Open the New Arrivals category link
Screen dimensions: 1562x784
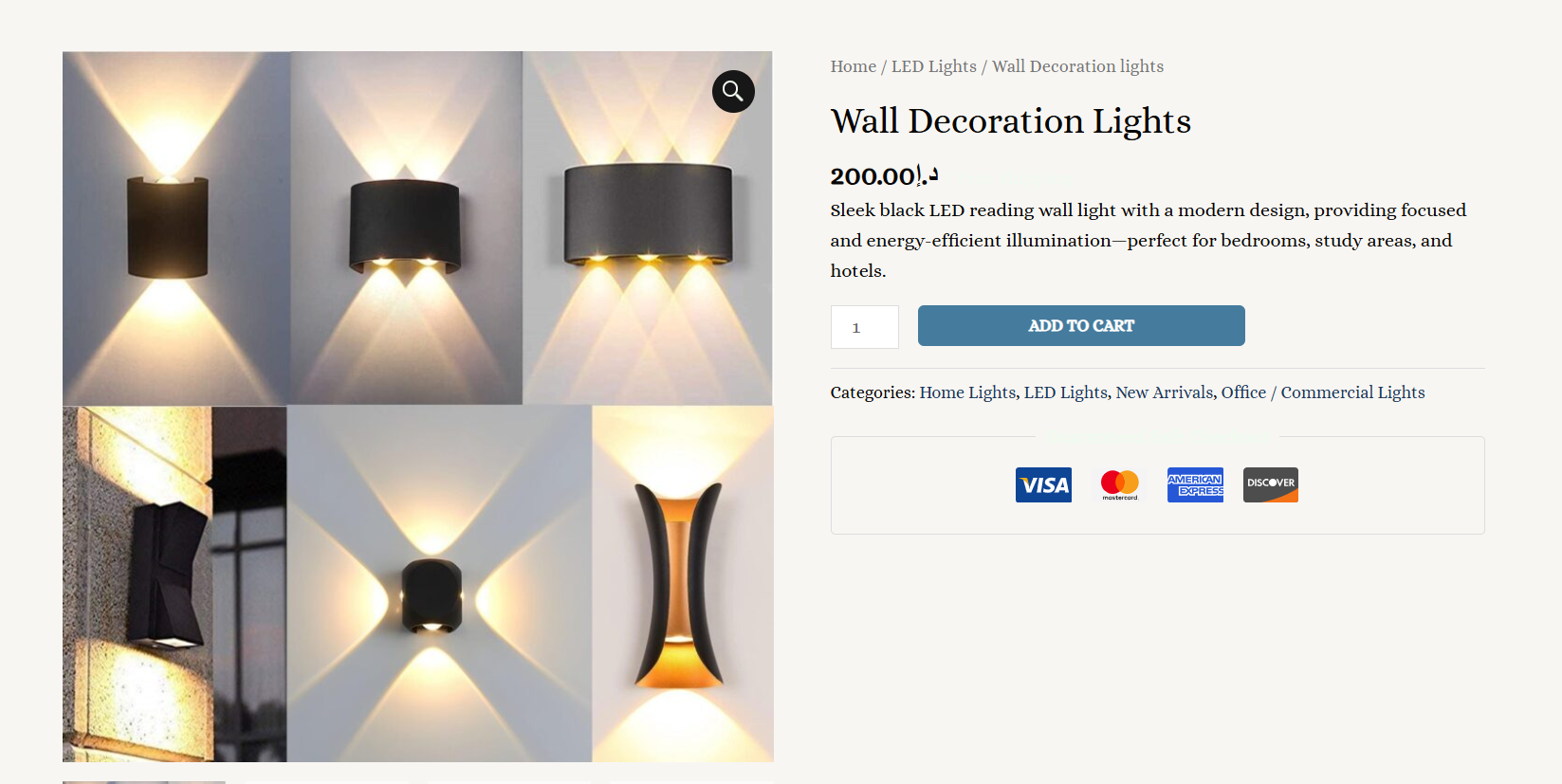pyautogui.click(x=1164, y=392)
